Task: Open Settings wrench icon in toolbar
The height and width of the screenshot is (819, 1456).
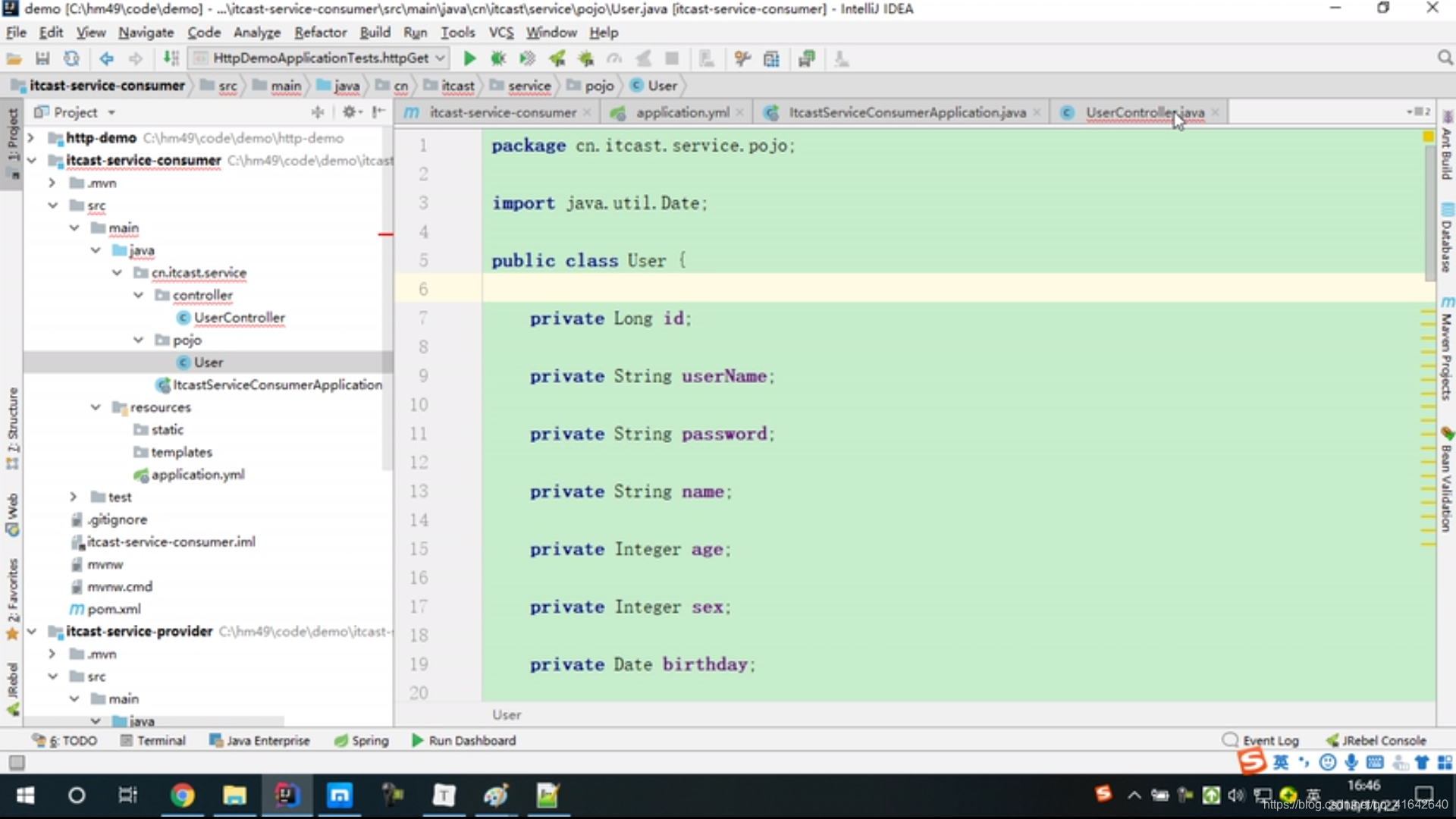Action: [742, 58]
